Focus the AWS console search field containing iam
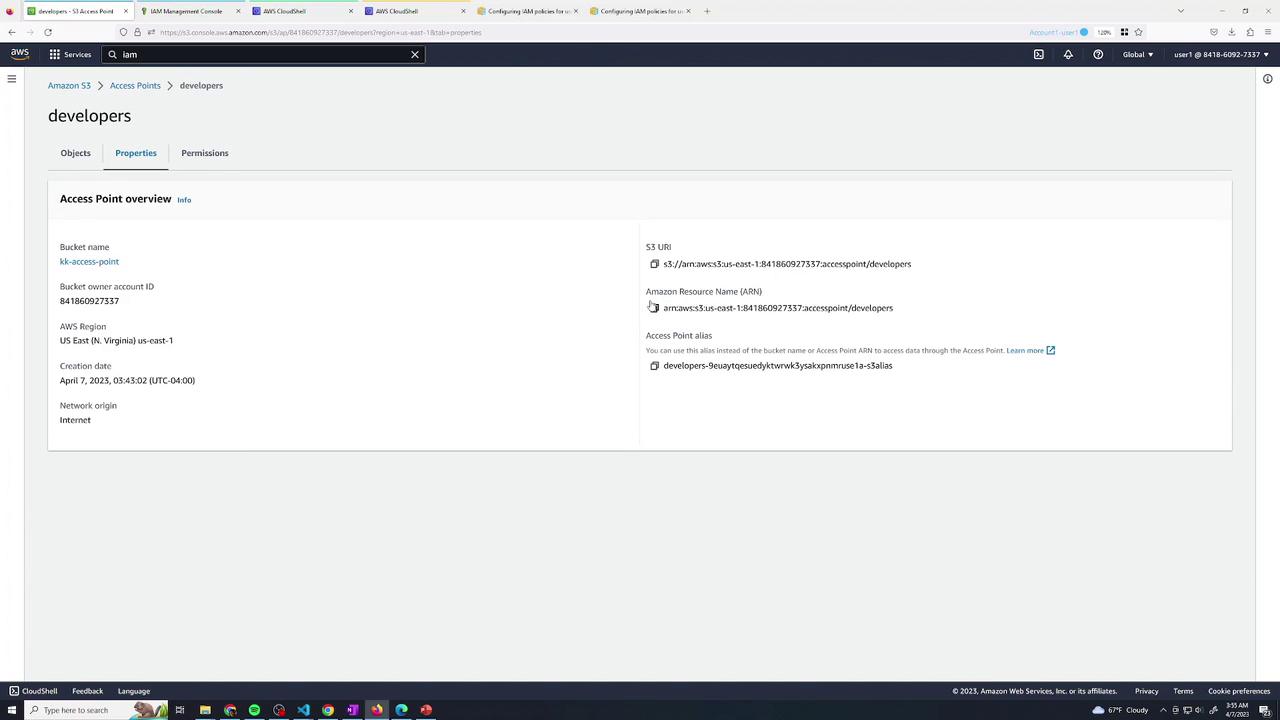The image size is (1280, 720). coord(264,54)
